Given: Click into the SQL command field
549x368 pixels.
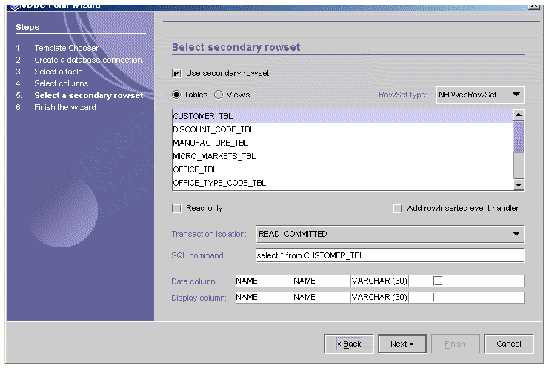Looking at the screenshot, I should pos(390,255).
